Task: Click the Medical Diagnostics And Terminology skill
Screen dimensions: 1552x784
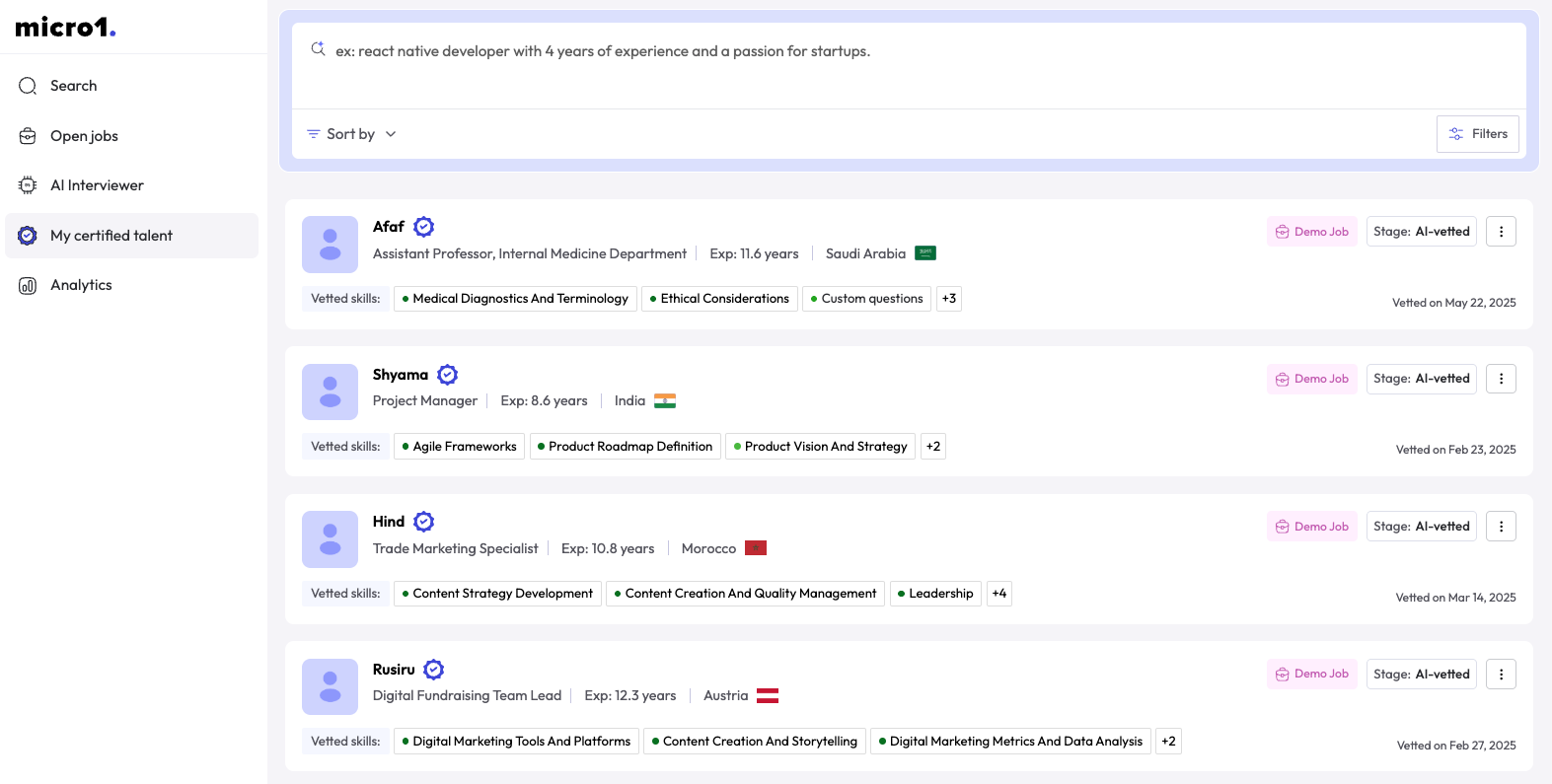Action: tap(515, 299)
